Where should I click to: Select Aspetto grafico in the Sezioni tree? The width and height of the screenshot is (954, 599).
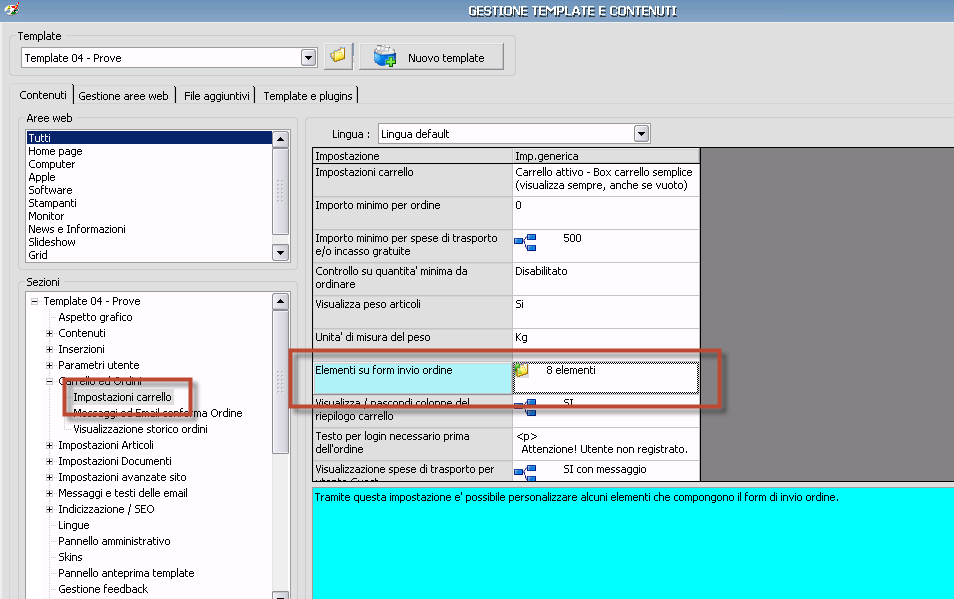click(x=95, y=317)
